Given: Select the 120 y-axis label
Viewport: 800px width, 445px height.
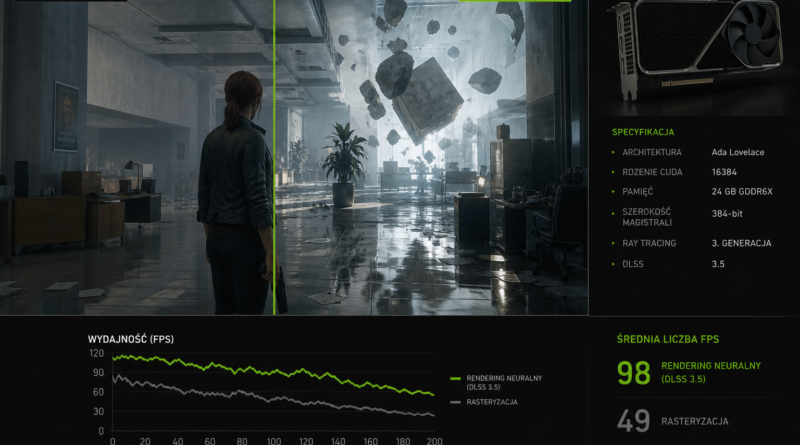Looking at the screenshot, I should click(x=96, y=353).
